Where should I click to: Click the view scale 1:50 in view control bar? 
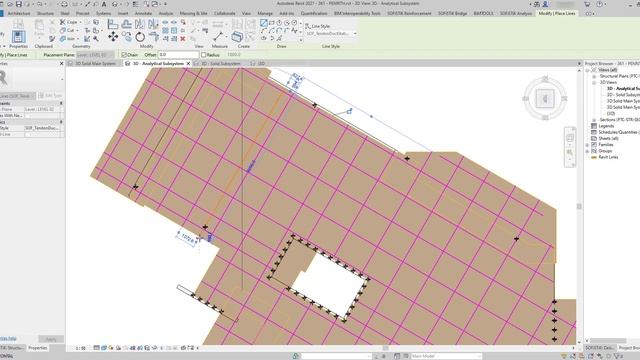tap(80, 348)
